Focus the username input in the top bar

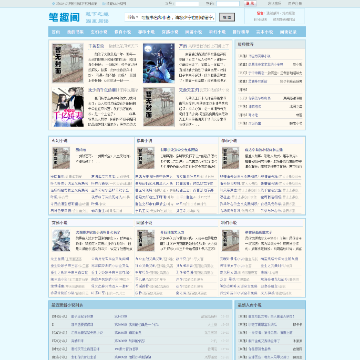(187, 4)
